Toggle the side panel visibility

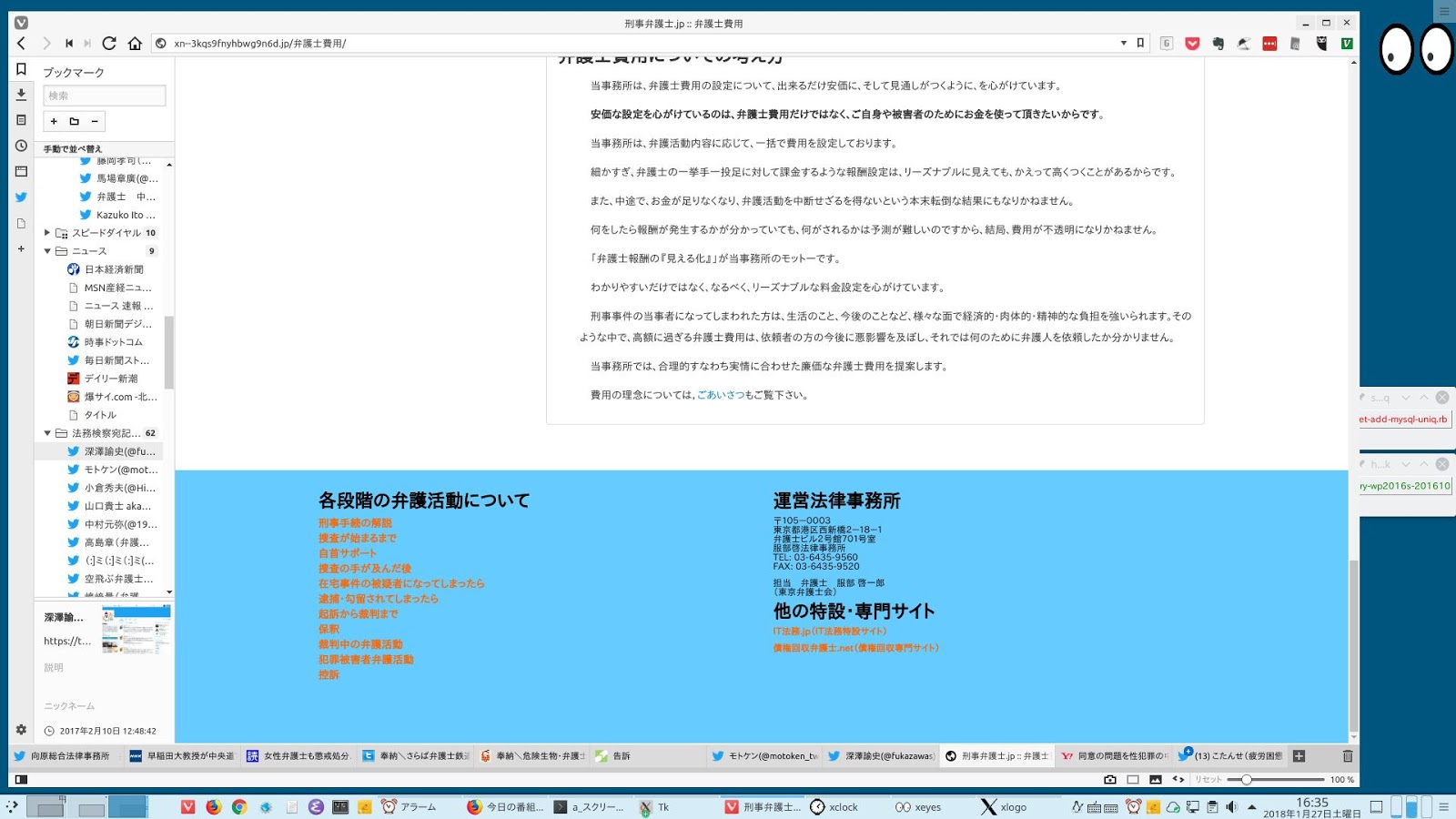[21, 779]
